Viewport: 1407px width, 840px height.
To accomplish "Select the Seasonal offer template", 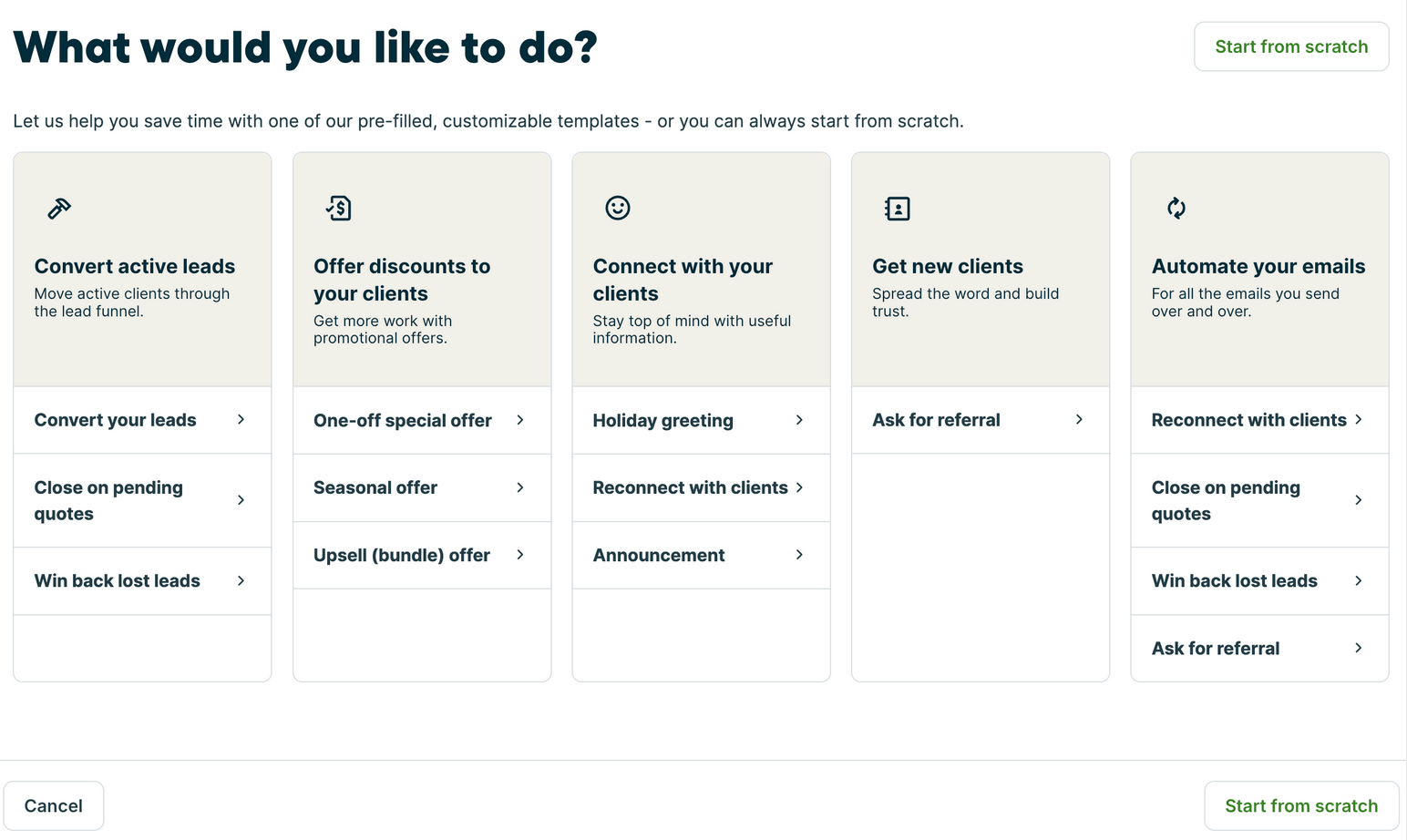I will (x=421, y=487).
